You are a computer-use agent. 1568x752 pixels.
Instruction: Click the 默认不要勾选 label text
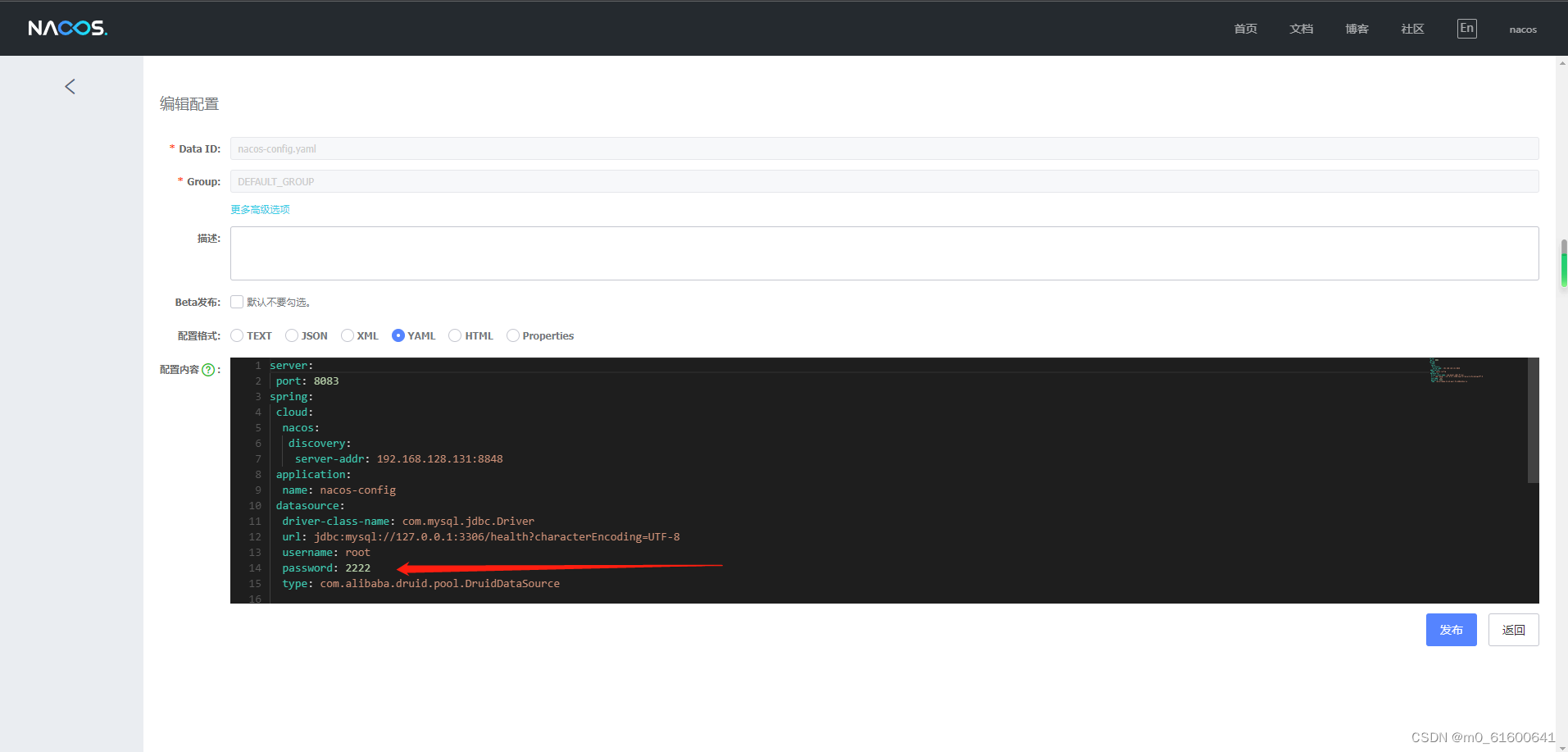tap(279, 303)
